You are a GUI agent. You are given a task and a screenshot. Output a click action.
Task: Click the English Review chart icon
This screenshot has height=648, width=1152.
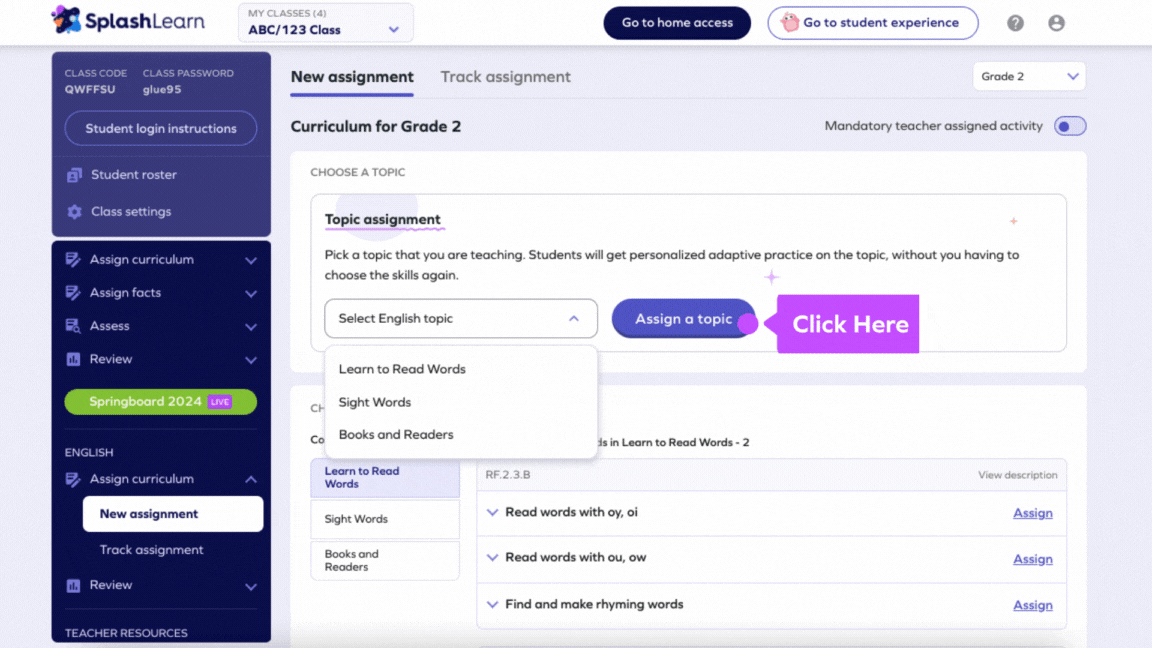pyautogui.click(x=73, y=586)
